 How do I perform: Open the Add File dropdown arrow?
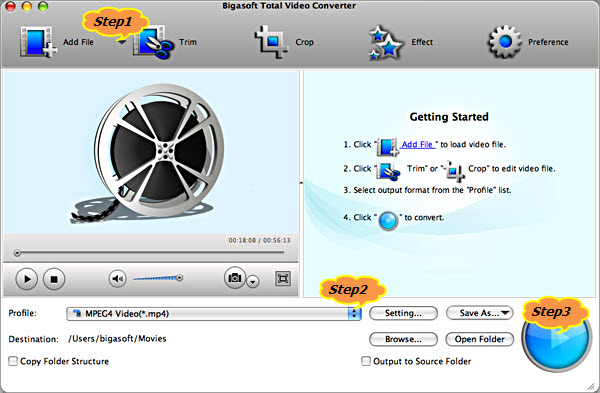[x=122, y=42]
